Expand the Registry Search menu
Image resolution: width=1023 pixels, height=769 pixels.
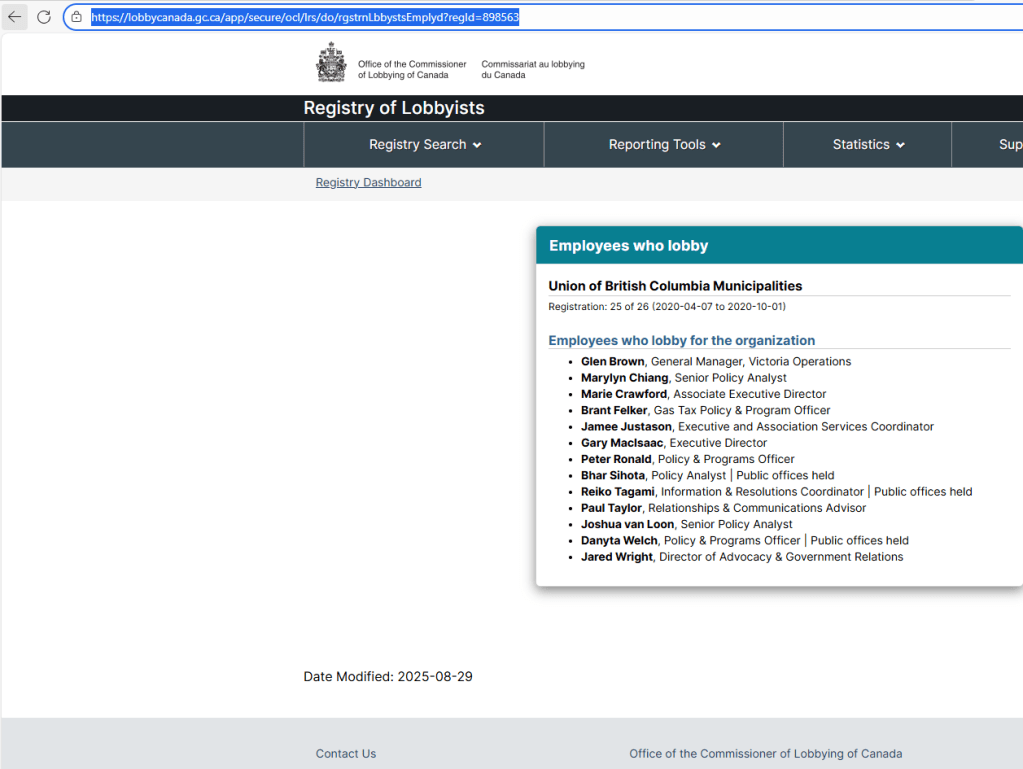point(424,145)
